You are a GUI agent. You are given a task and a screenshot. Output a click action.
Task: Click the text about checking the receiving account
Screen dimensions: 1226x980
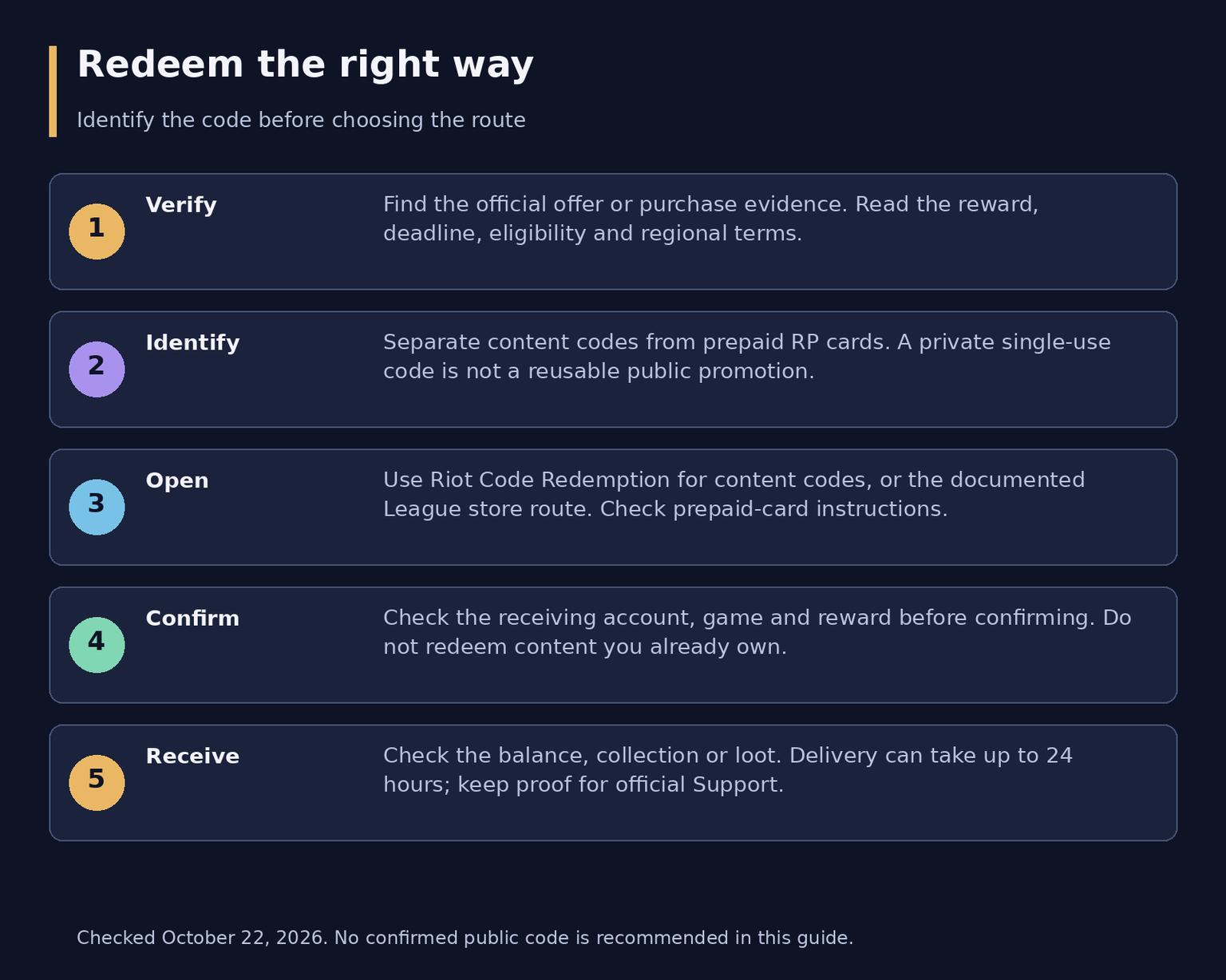click(757, 632)
